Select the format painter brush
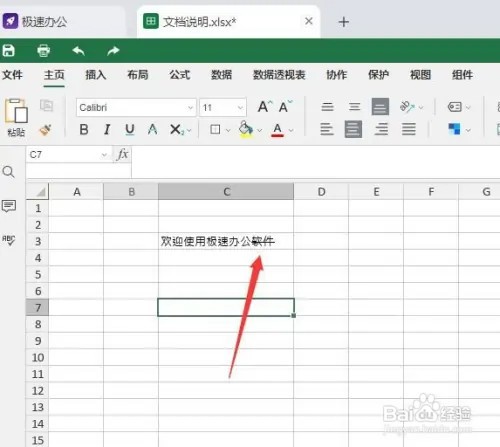 45,130
